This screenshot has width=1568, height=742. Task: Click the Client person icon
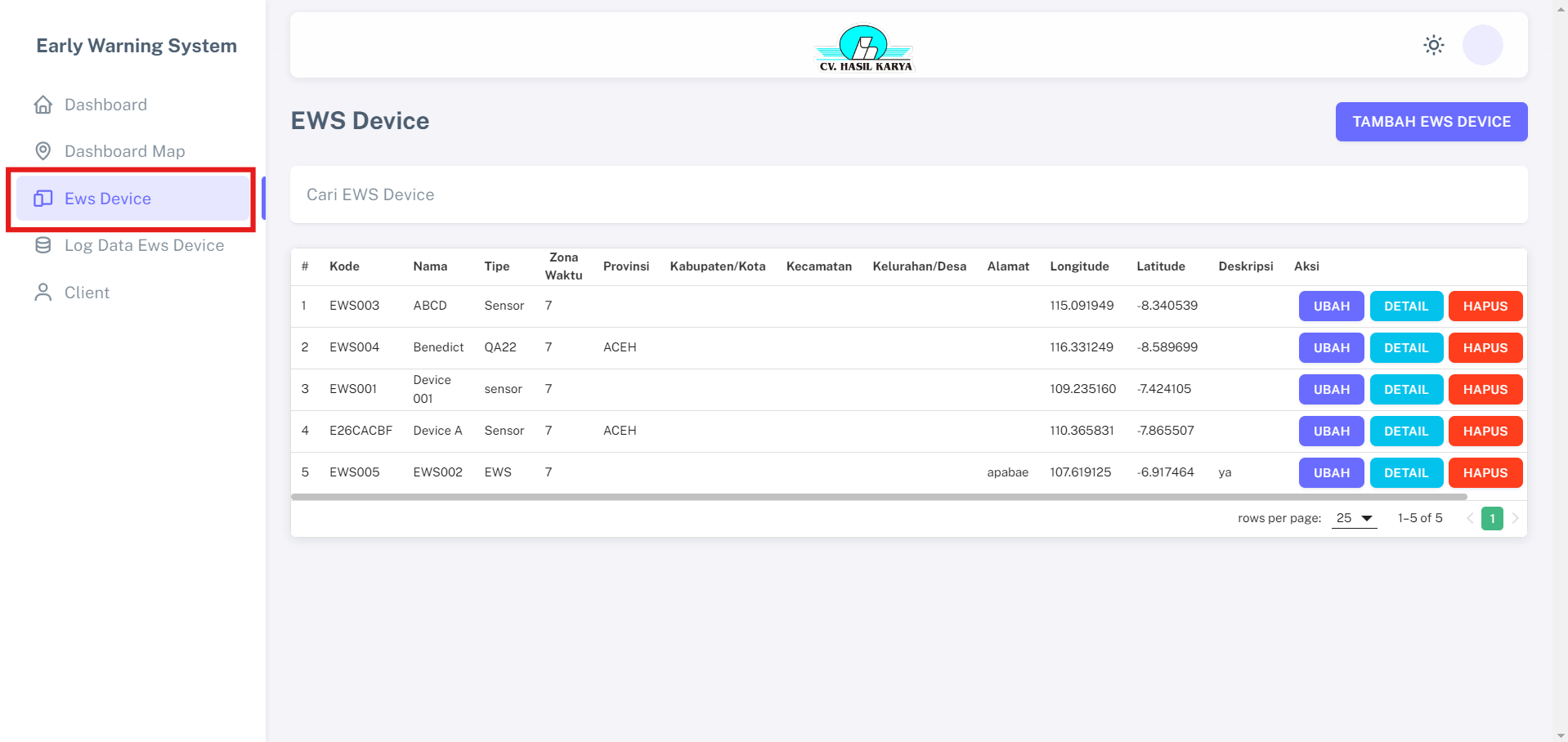(x=43, y=293)
